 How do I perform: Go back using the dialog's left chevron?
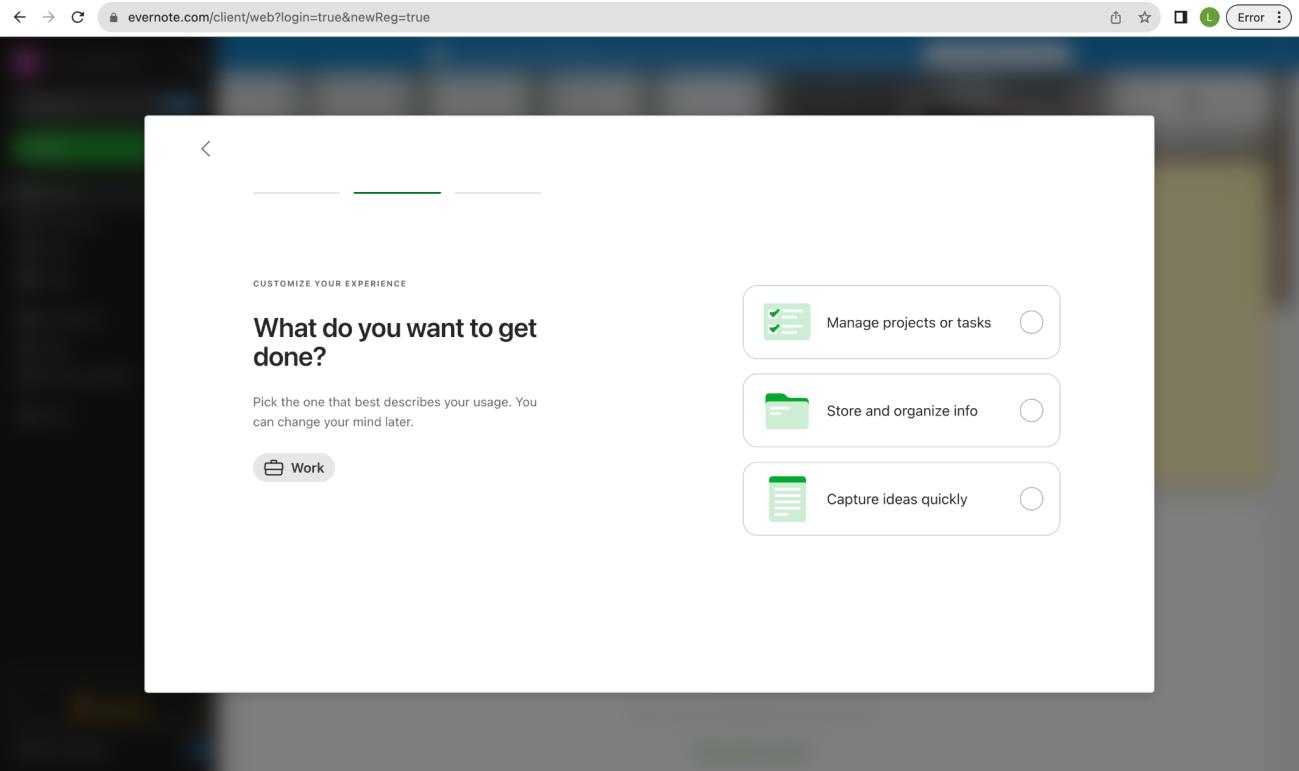(x=206, y=149)
